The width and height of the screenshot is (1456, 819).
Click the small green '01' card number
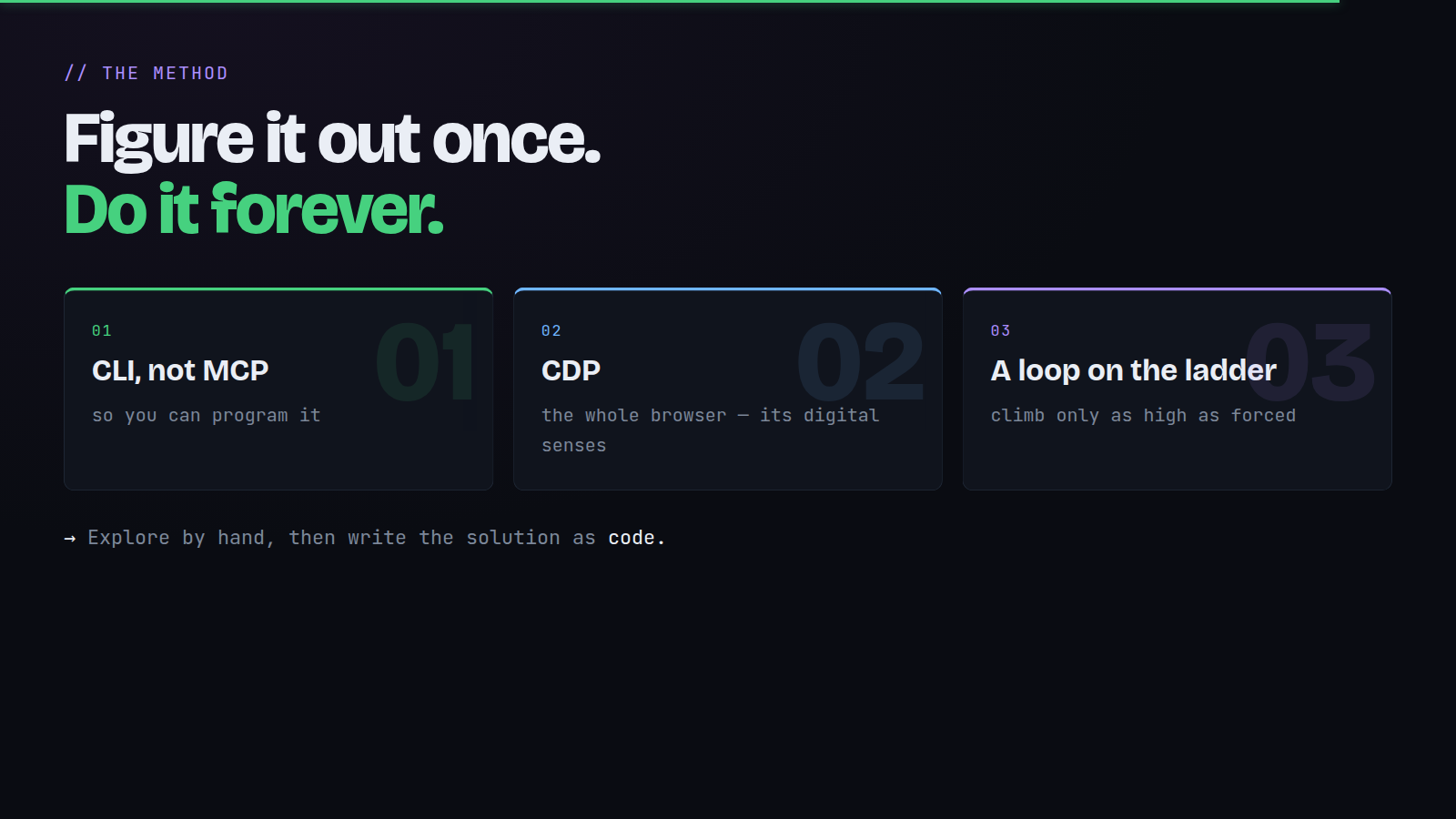(102, 330)
